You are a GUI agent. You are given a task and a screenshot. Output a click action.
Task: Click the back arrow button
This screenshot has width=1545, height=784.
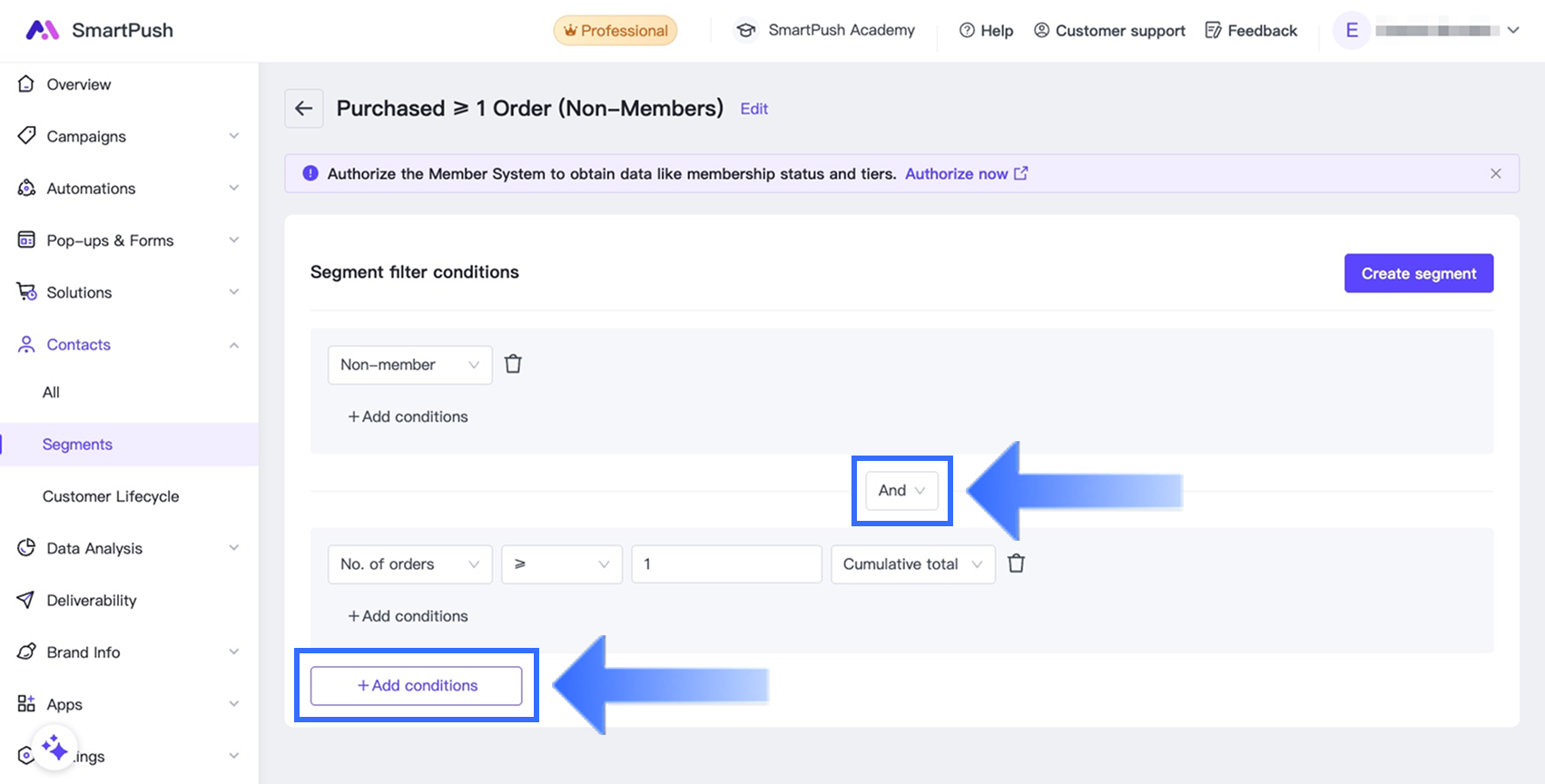pos(304,109)
